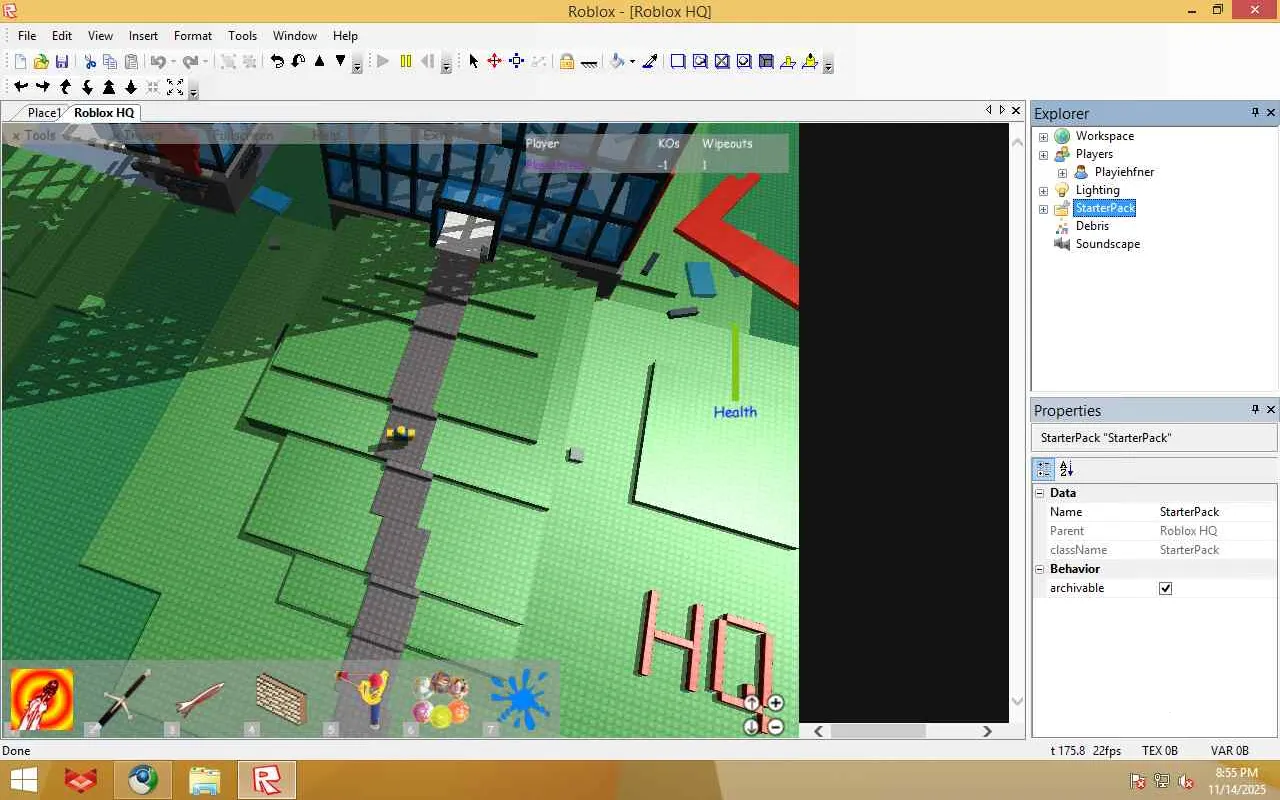Expand the StarterPack tree node
The height and width of the screenshot is (800, 1280).
click(1043, 208)
